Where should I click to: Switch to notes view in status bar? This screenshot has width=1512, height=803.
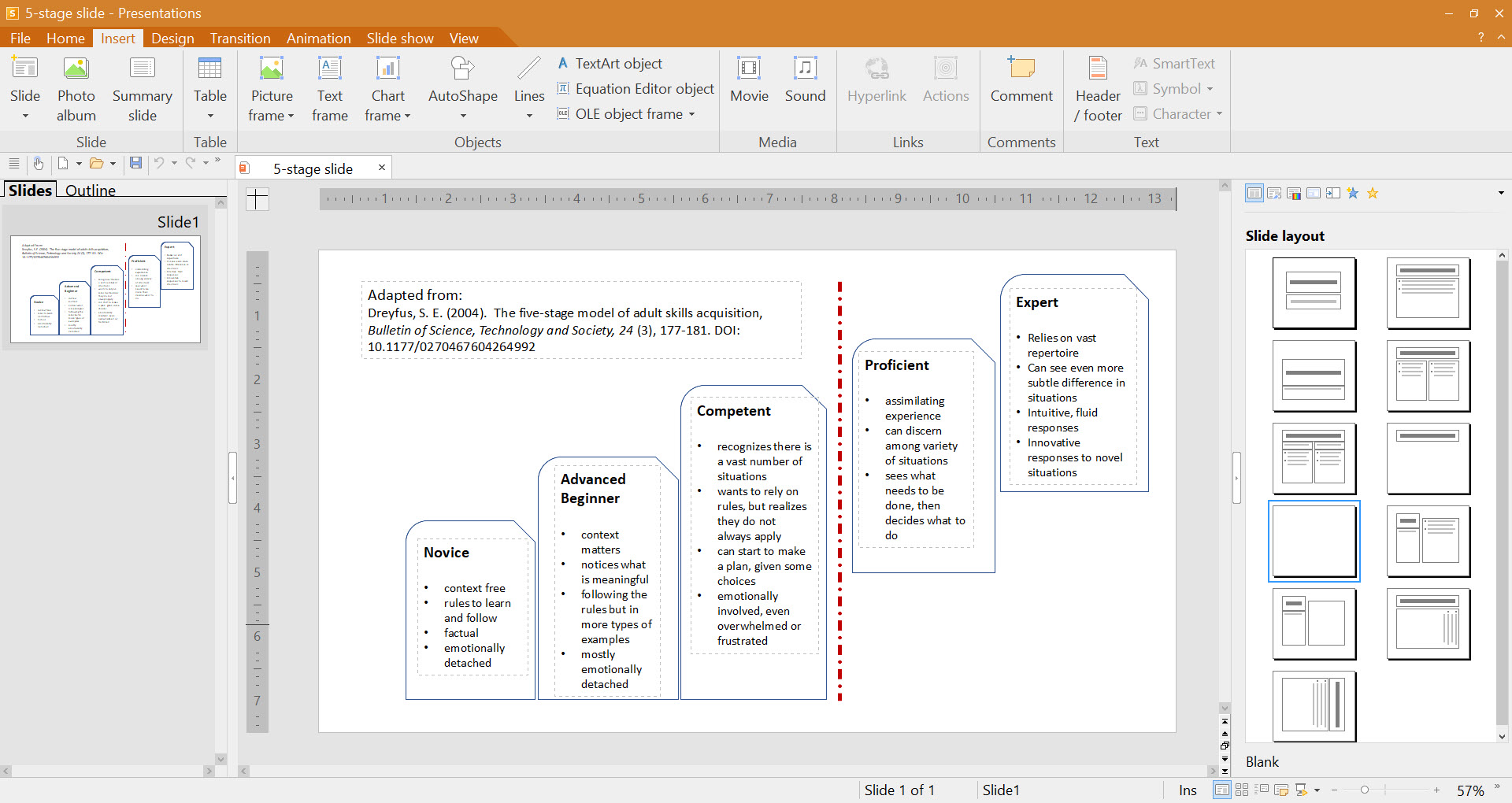click(1281, 790)
